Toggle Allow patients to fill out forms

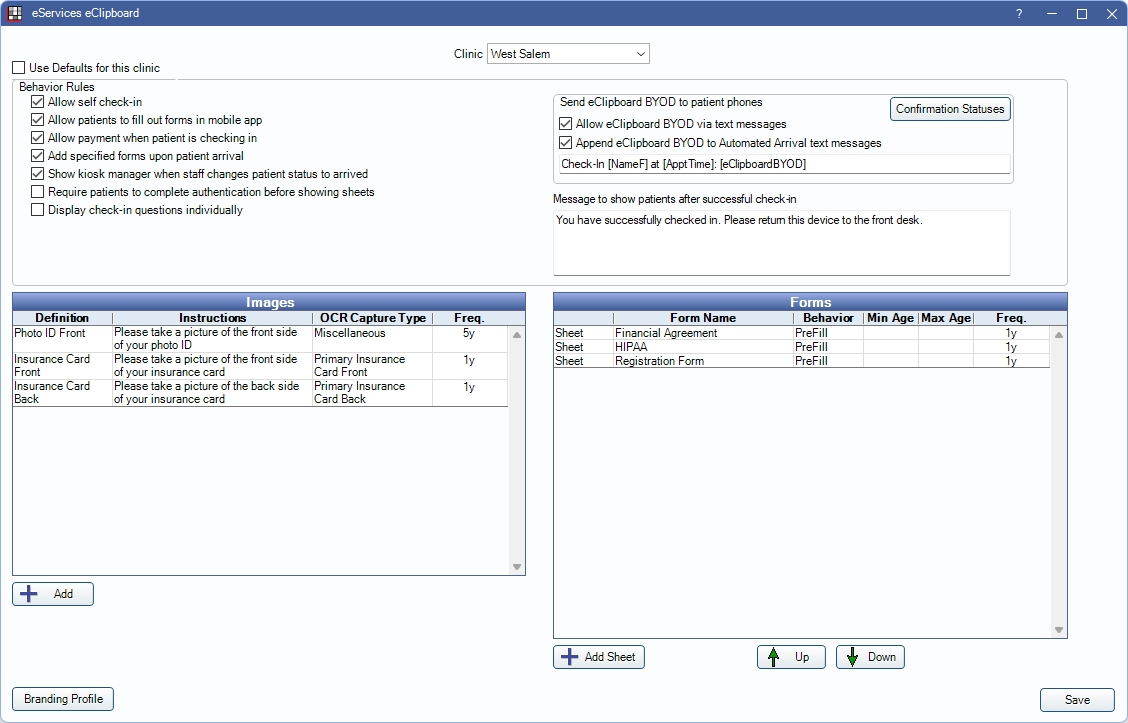(37, 120)
